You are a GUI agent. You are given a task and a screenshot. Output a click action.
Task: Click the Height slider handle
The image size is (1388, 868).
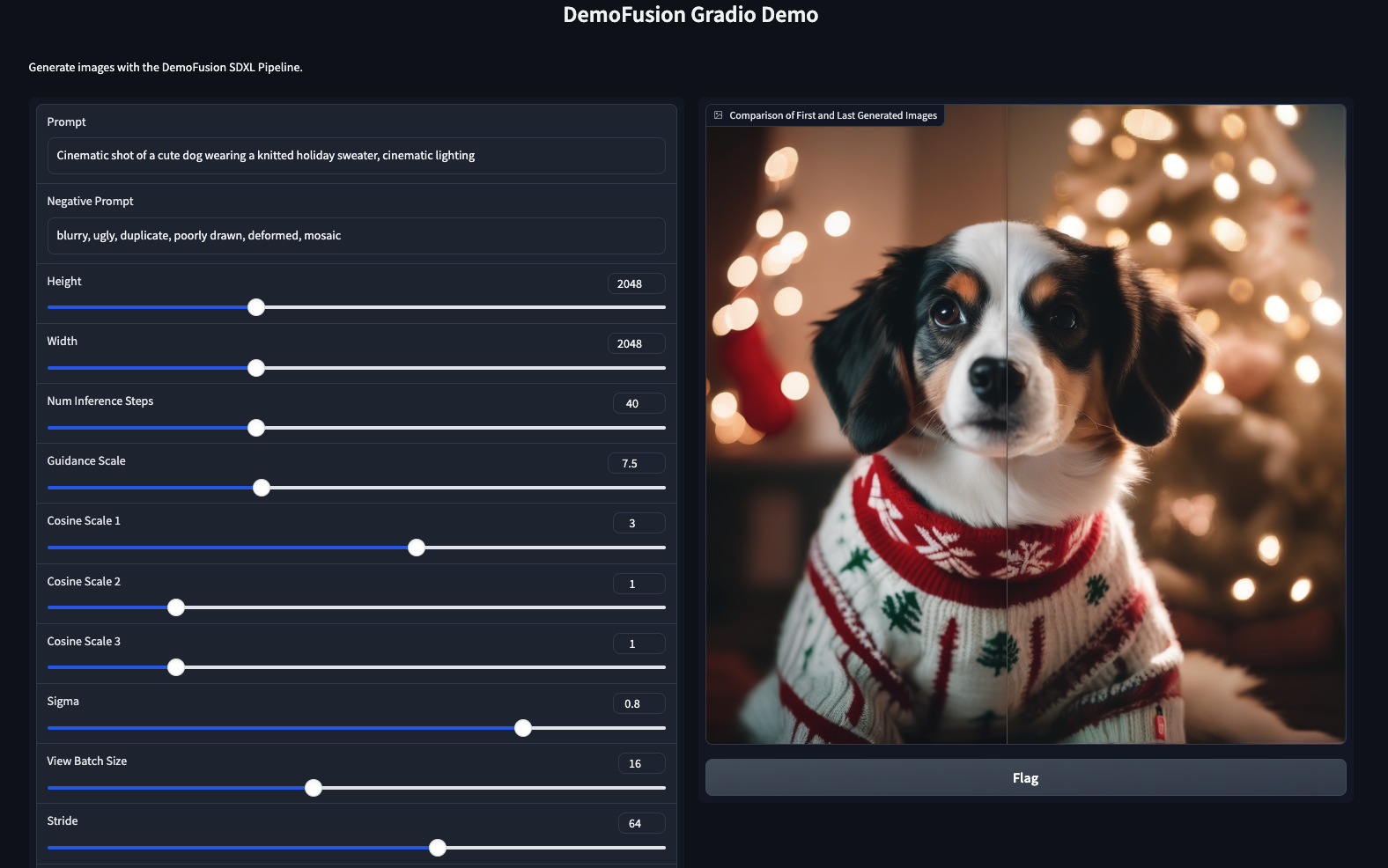click(256, 307)
